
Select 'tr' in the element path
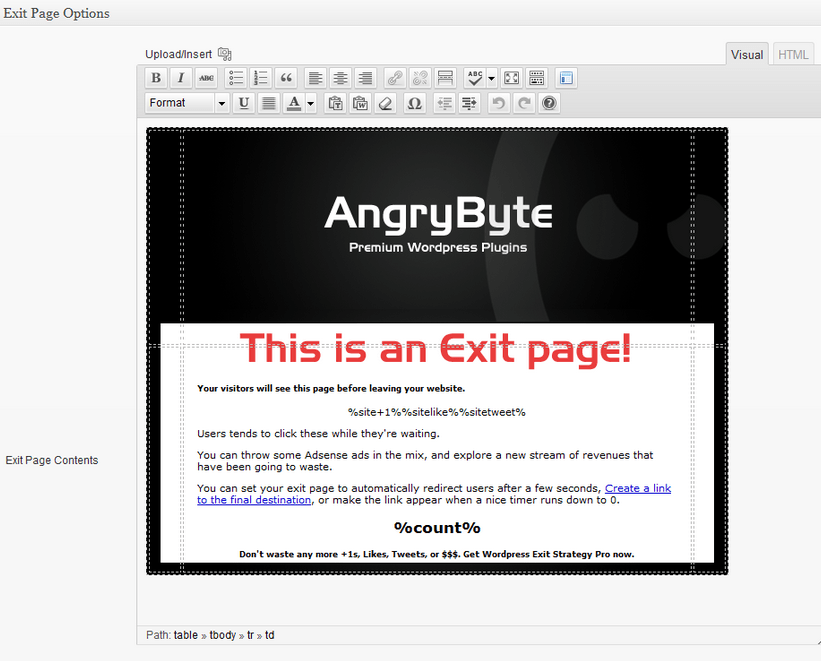(x=250, y=635)
